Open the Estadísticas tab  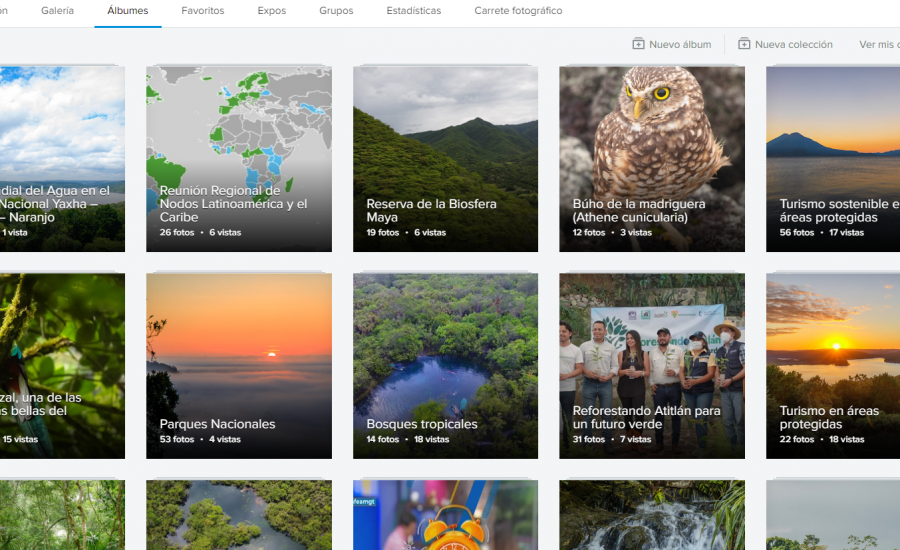point(414,10)
